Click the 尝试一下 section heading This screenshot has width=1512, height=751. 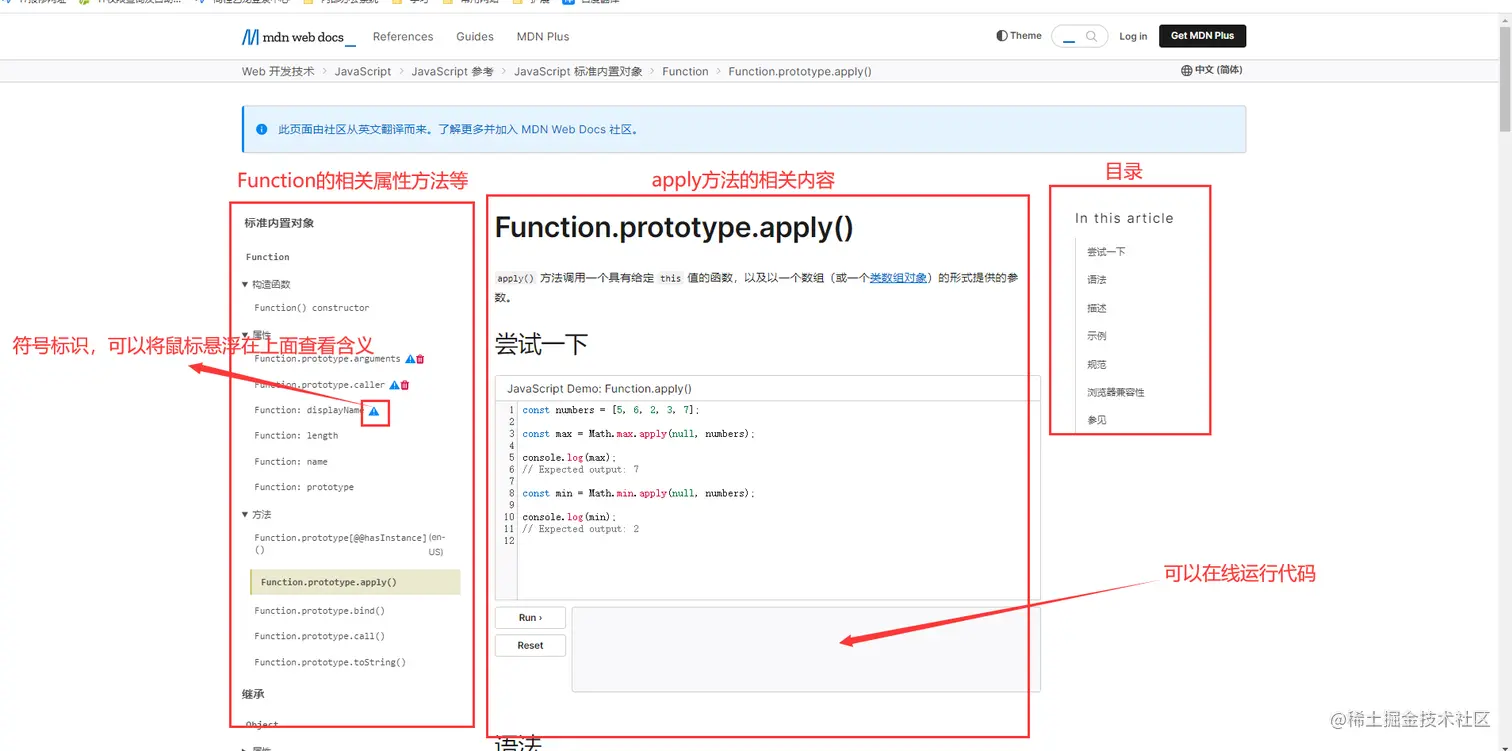(x=541, y=345)
